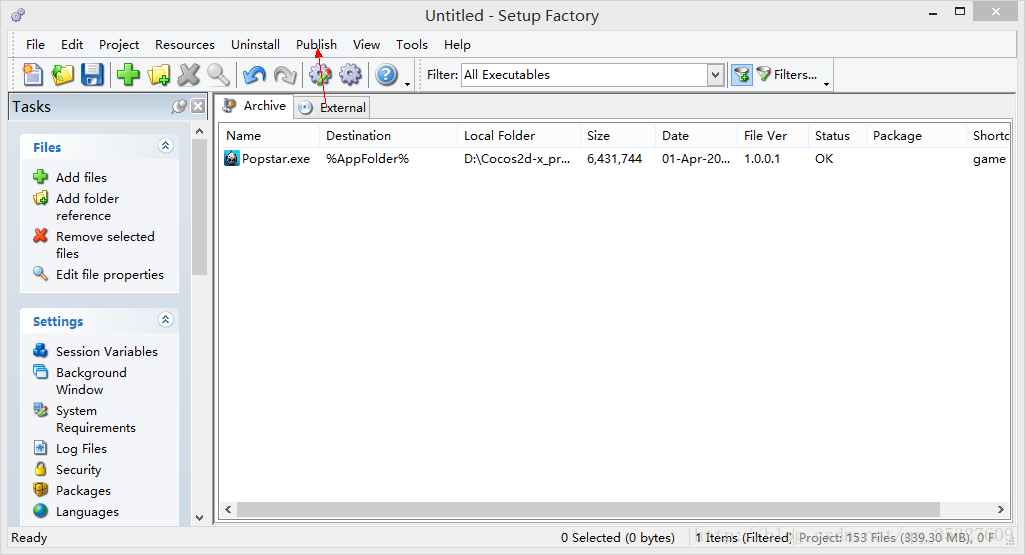This screenshot has width=1025, height=555.
Task: Sort by the Date column header
Action: click(696, 135)
